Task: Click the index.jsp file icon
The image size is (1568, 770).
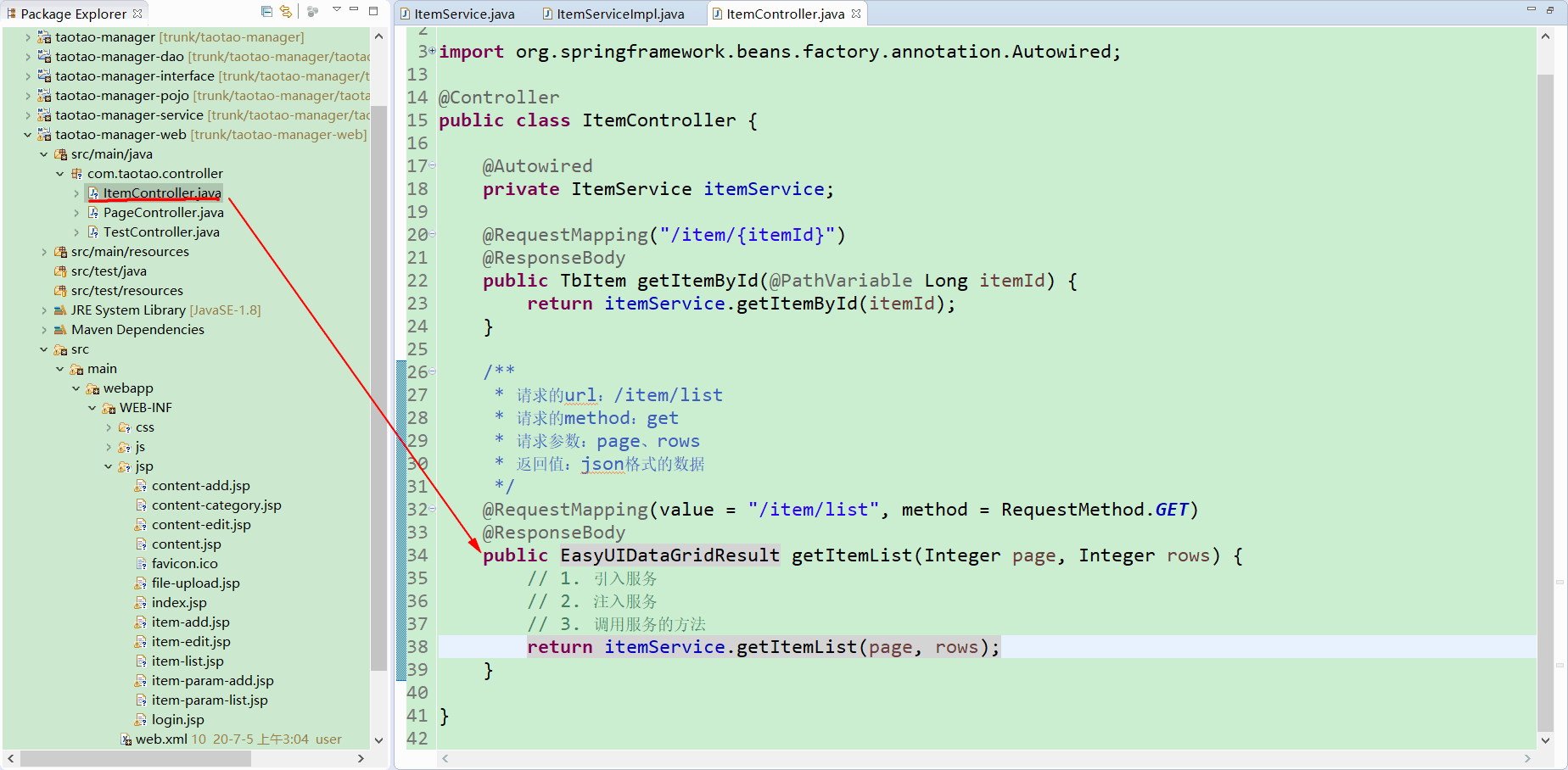Action: pyautogui.click(x=141, y=603)
